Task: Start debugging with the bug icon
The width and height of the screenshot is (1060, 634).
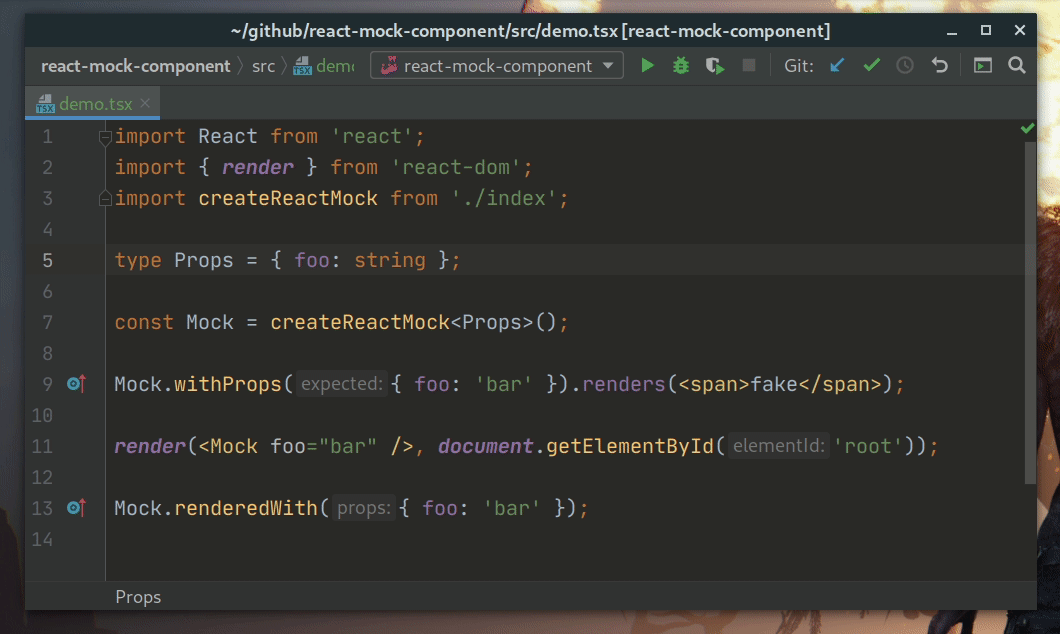Action: [681, 66]
